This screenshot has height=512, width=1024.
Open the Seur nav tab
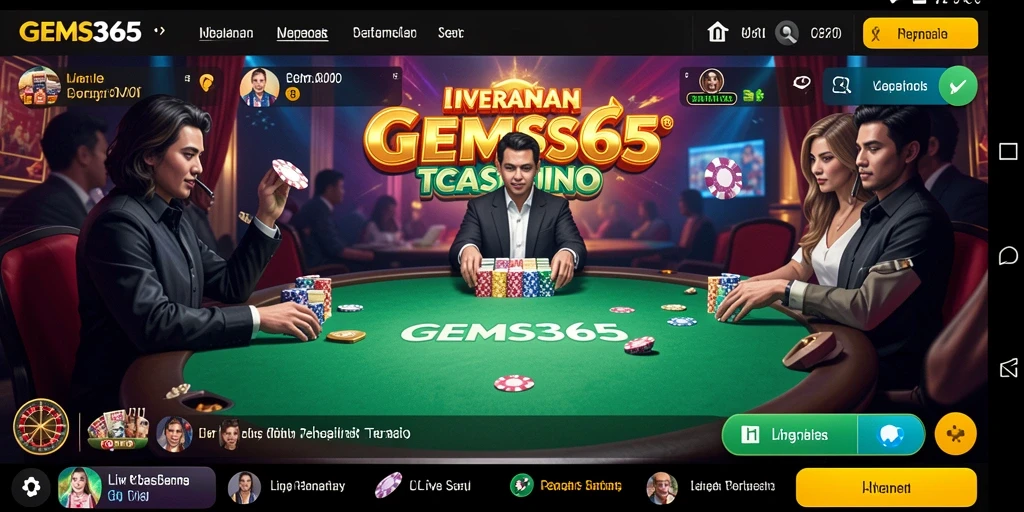tap(451, 33)
